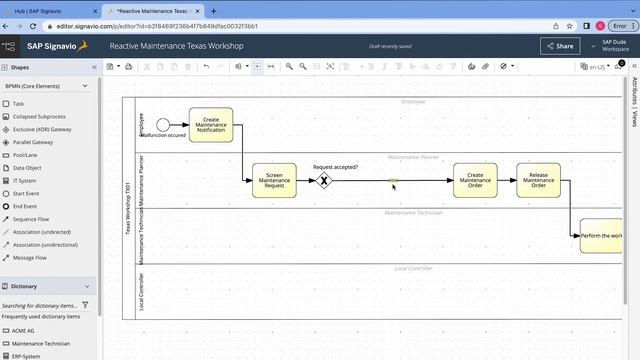The height and width of the screenshot is (360, 640).
Task: Open the en-US language dropdown
Action: click(596, 67)
